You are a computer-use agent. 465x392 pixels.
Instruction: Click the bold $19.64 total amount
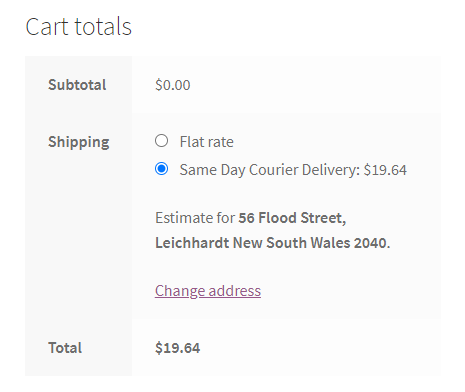point(177,348)
